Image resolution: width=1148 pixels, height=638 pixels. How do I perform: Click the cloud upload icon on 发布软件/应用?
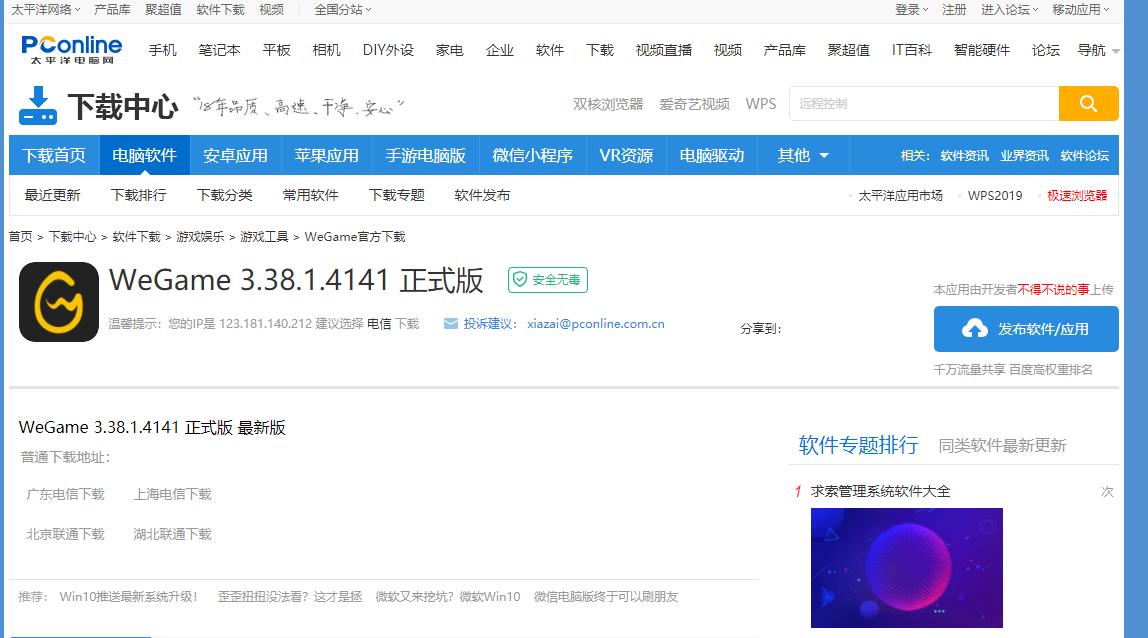[x=973, y=329]
